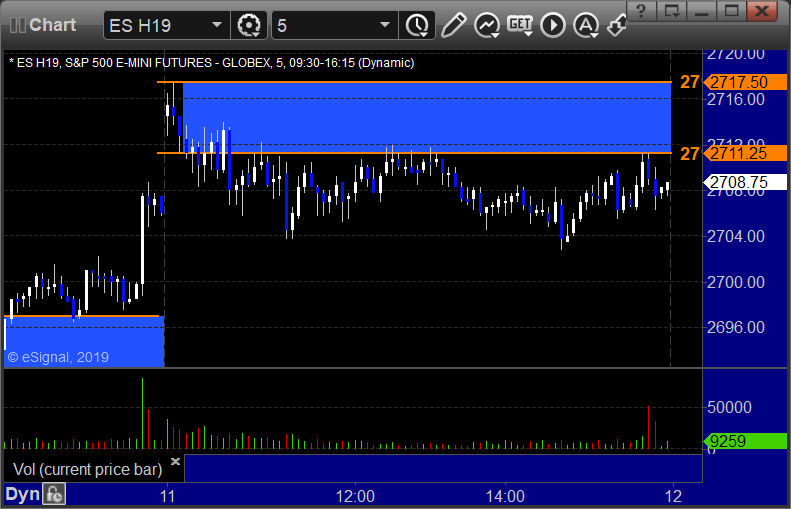
Task: Click the ES H19 symbol field
Action: pos(166,25)
